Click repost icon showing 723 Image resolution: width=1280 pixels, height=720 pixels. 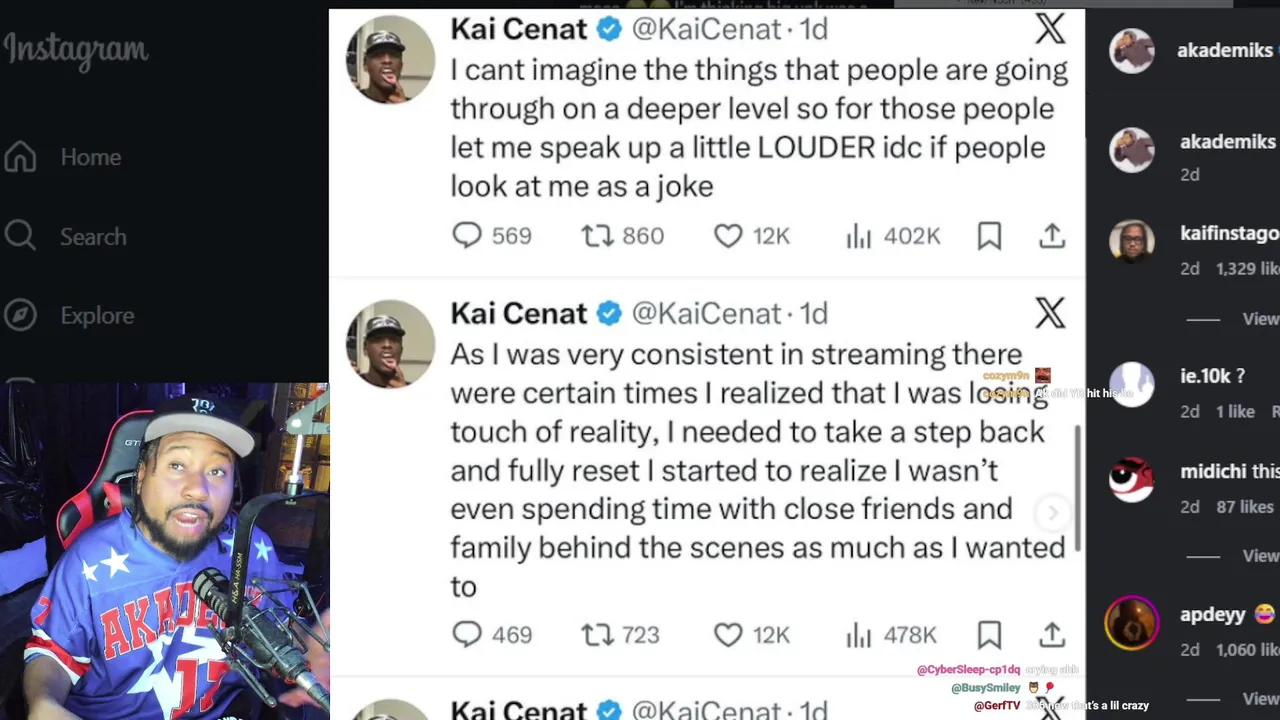coord(597,634)
